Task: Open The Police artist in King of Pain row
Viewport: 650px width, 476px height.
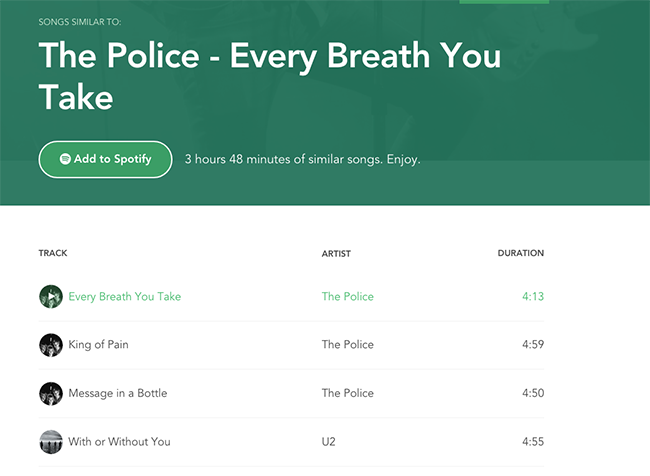Action: [x=348, y=345]
